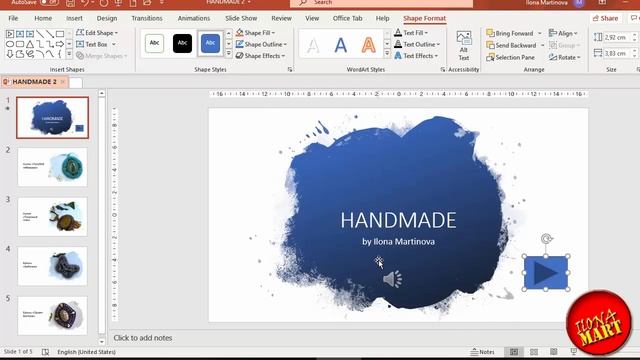Click Bring Forward button

point(510,33)
